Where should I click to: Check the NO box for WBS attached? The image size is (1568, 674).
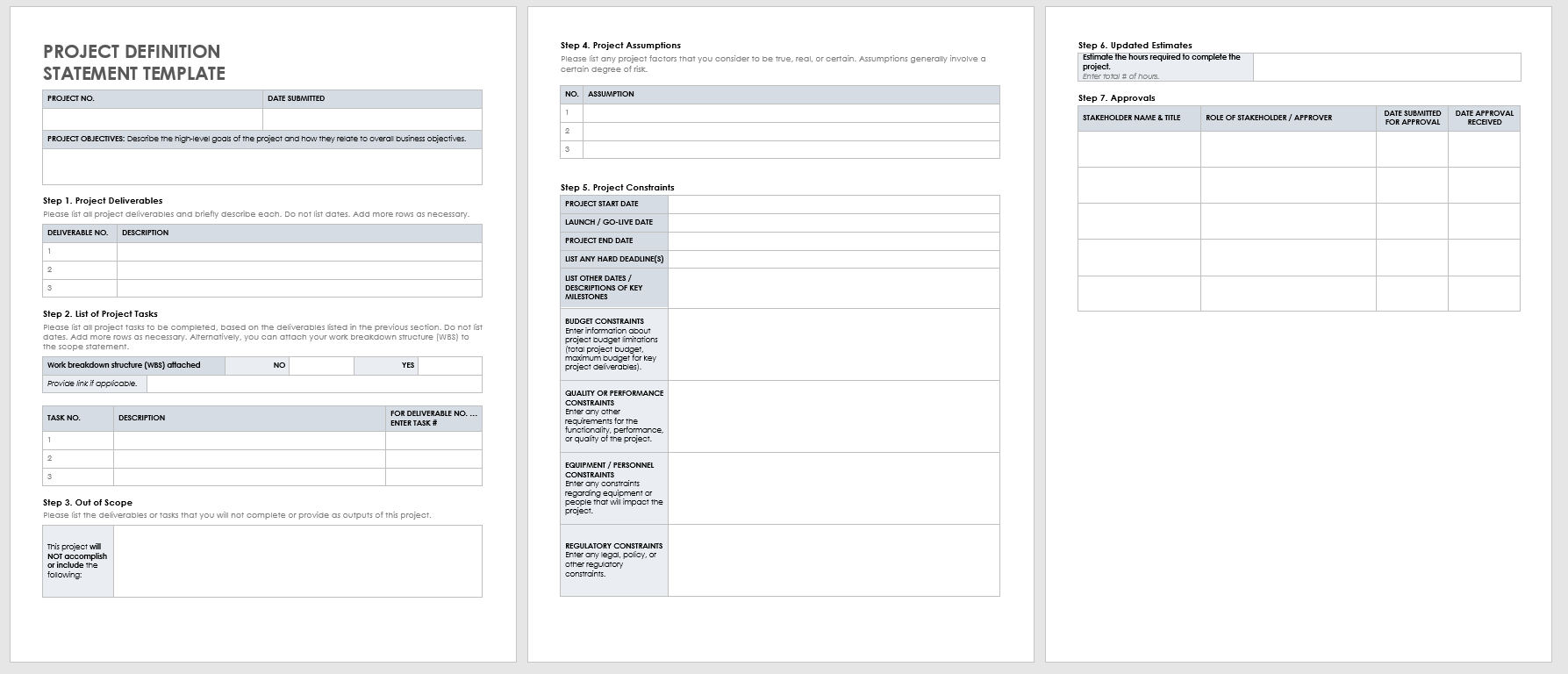(321, 366)
